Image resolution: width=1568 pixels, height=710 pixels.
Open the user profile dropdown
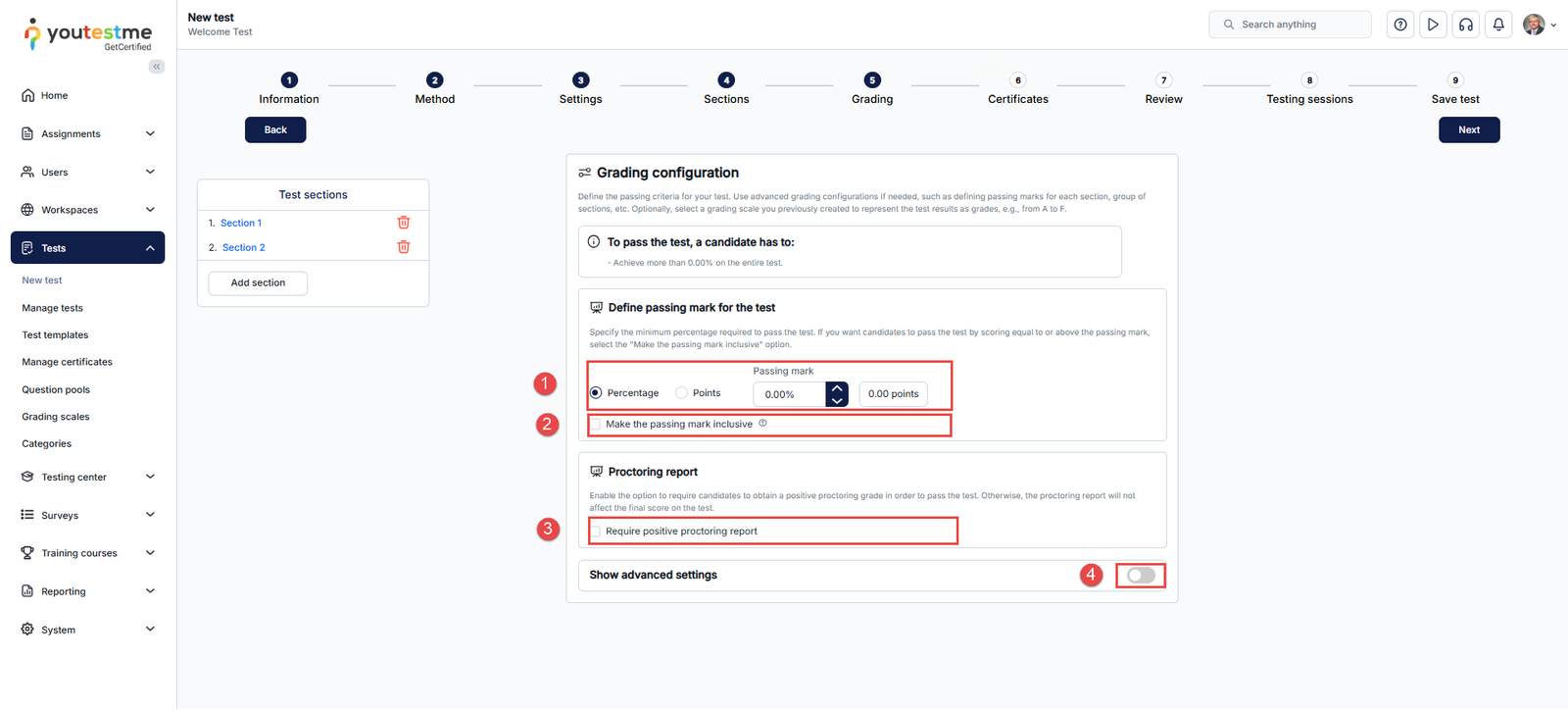click(1540, 25)
